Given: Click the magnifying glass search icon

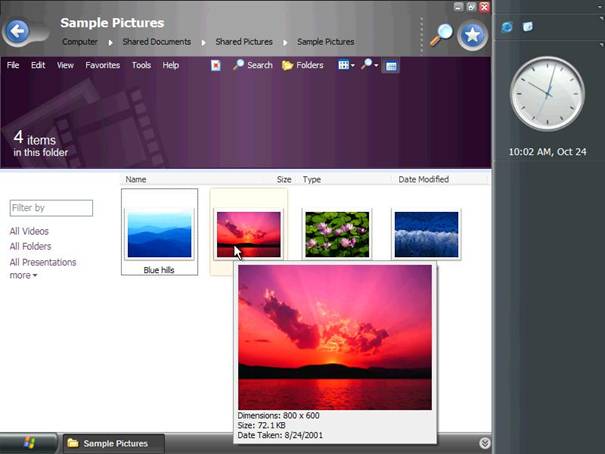Looking at the screenshot, I should [x=441, y=34].
